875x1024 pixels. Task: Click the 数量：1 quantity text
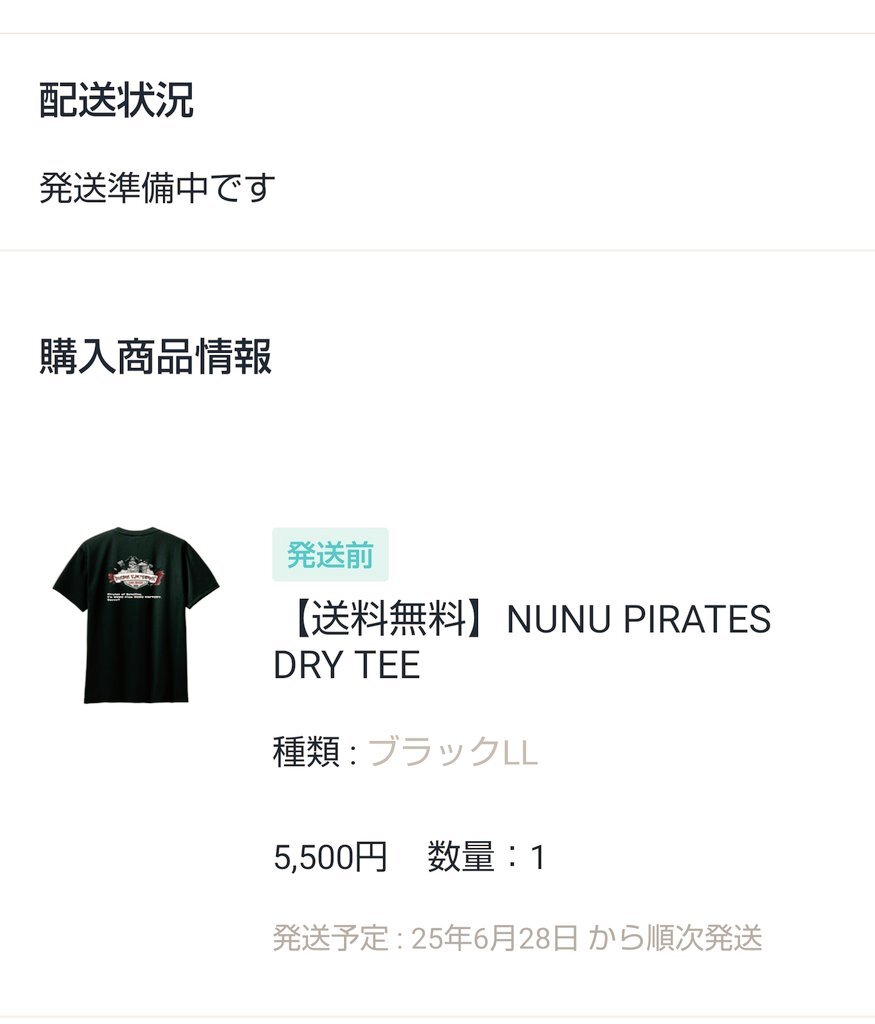coord(486,857)
